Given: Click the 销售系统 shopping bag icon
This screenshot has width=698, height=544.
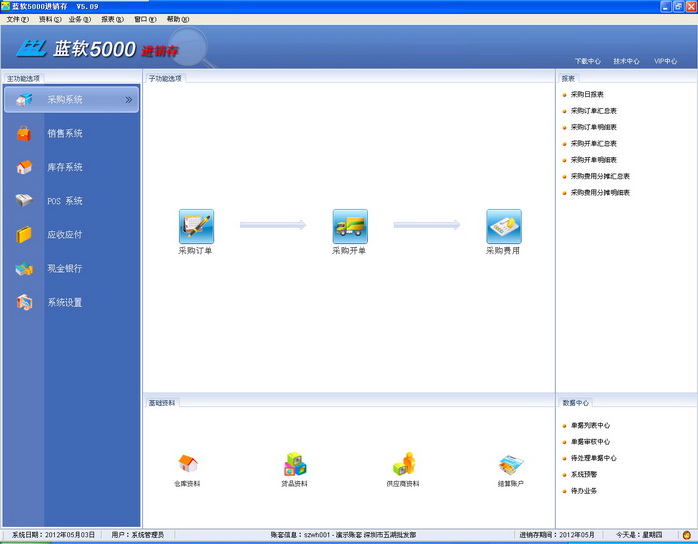Looking at the screenshot, I should pos(24,133).
